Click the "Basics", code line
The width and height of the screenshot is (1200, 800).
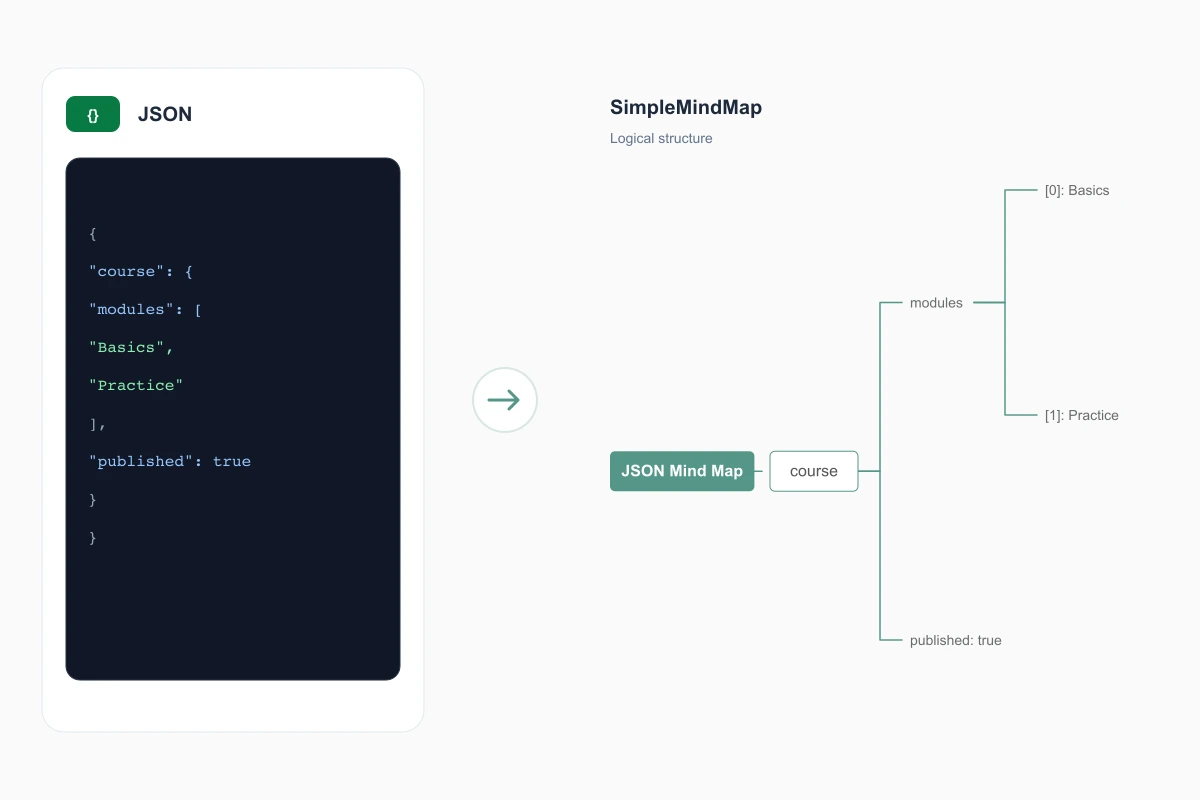click(131, 347)
